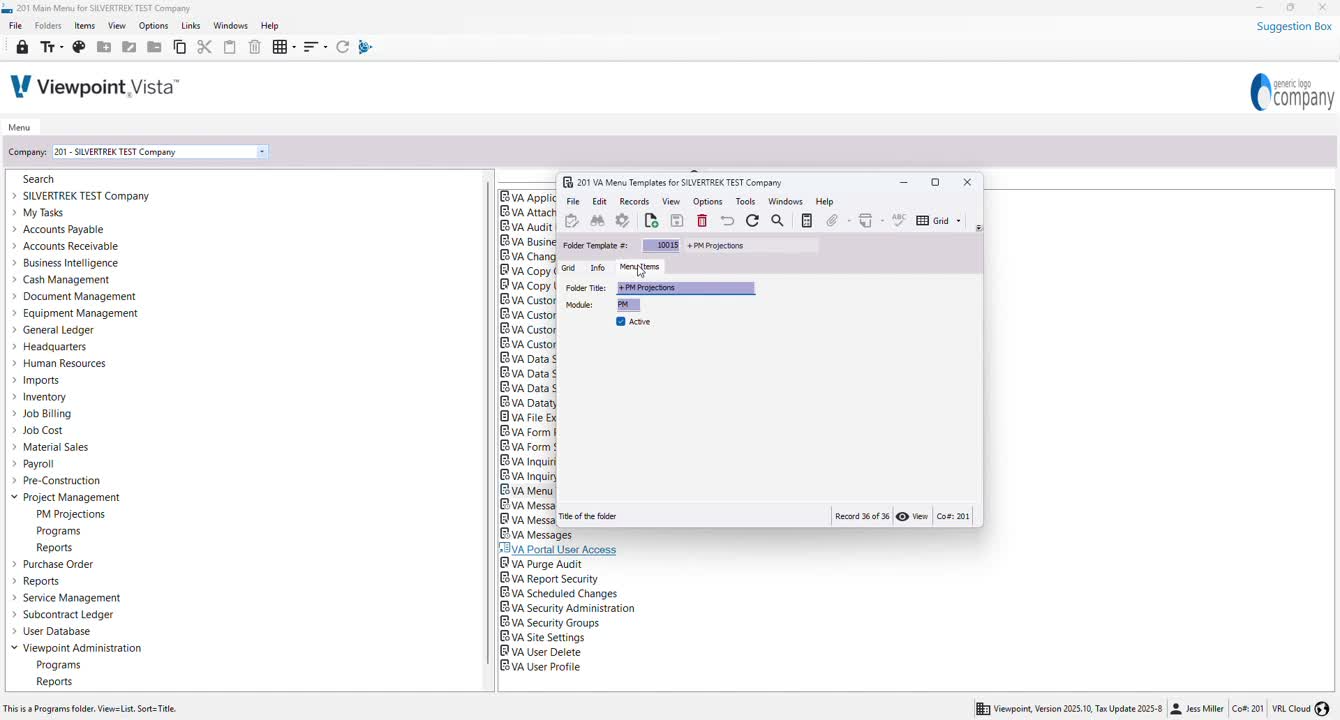Click the Folder Title input field
The image size is (1340, 720).
point(686,288)
